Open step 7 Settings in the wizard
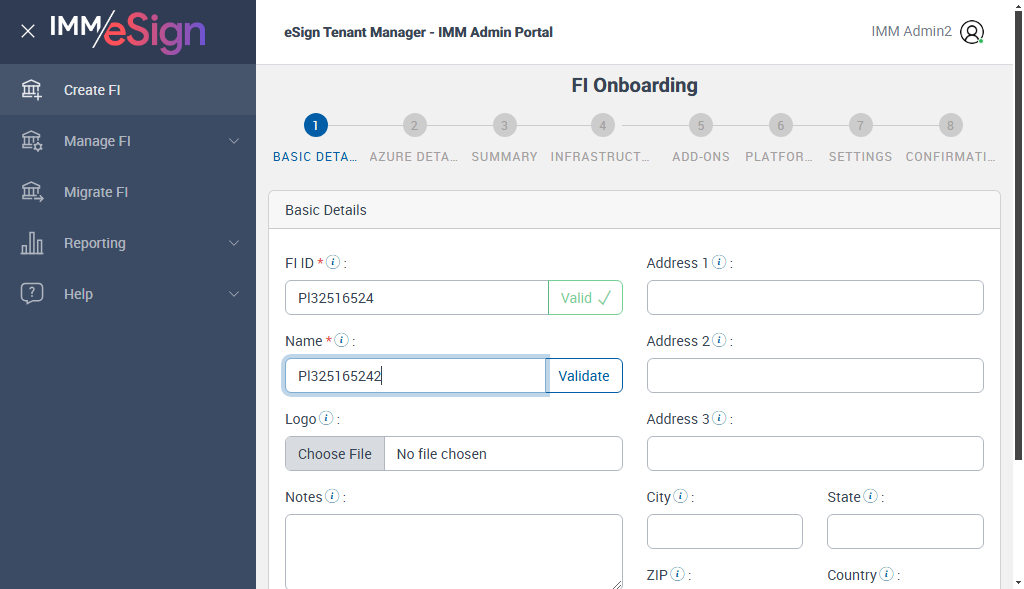 [x=860, y=126]
